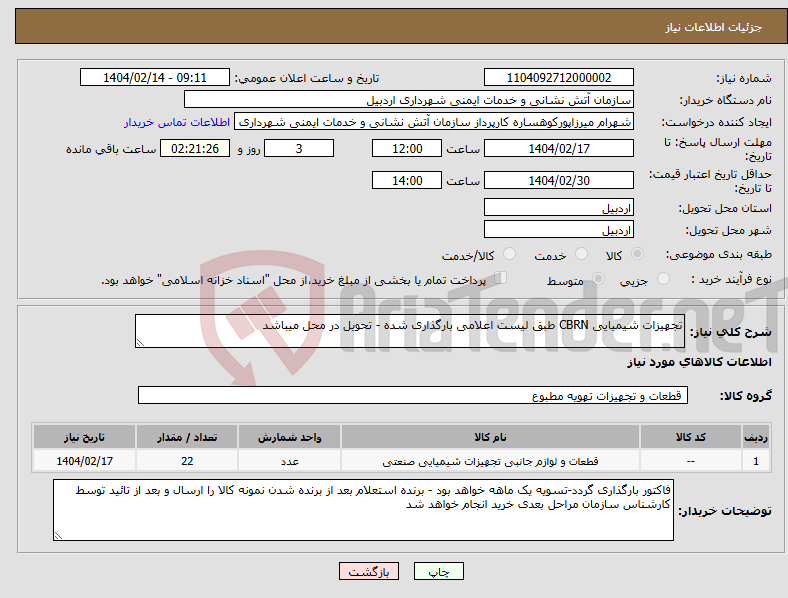Click the price validity date 1404/02/30 field
Screen dimensions: 788x598
click(558, 180)
